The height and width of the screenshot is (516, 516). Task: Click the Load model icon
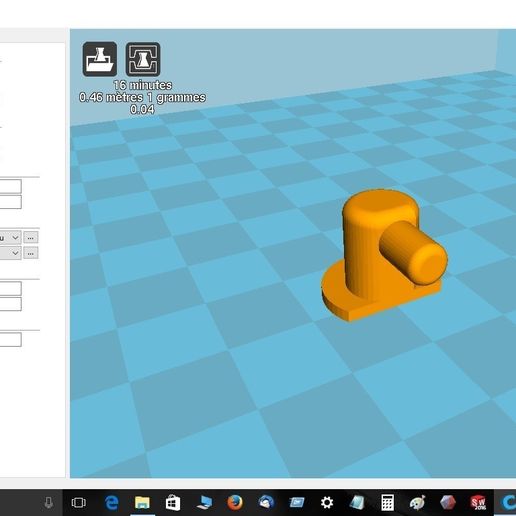tap(100, 59)
